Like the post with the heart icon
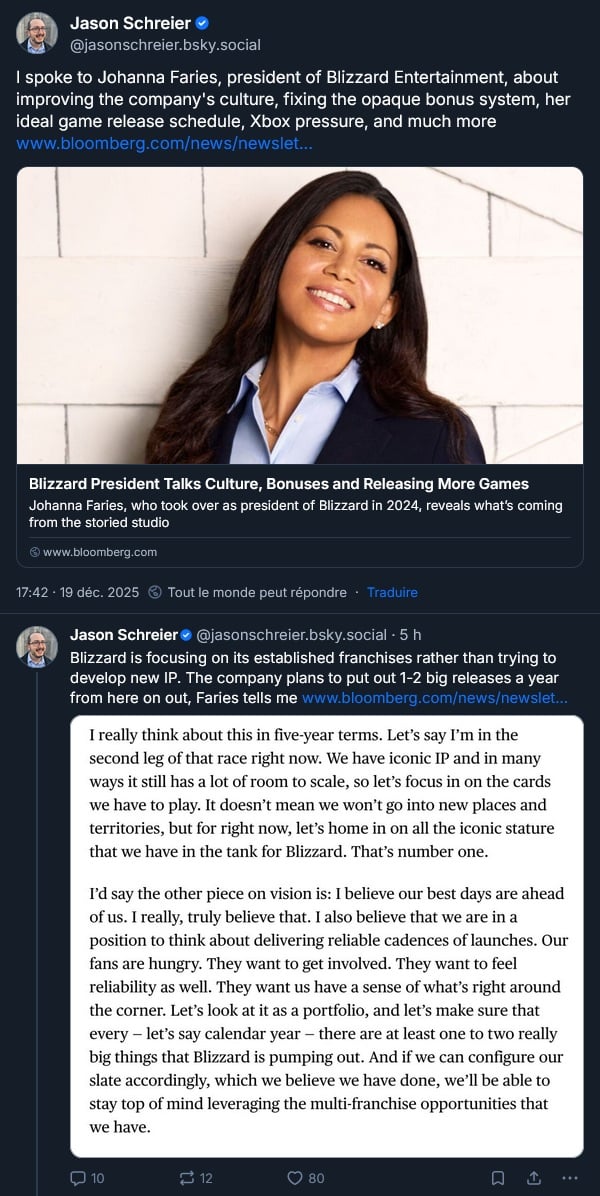The image size is (600, 1196). click(x=295, y=1178)
